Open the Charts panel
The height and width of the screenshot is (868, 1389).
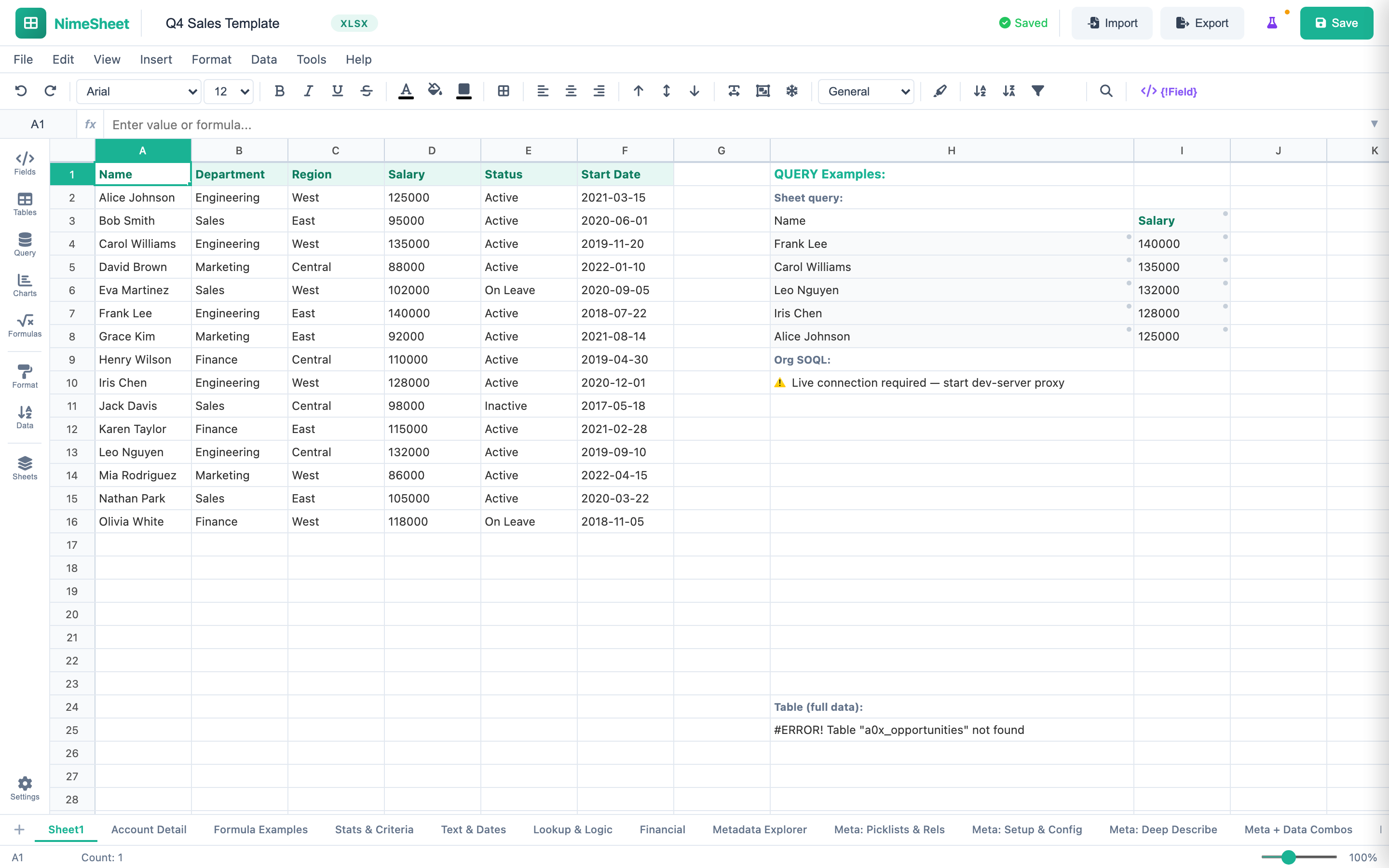(24, 286)
